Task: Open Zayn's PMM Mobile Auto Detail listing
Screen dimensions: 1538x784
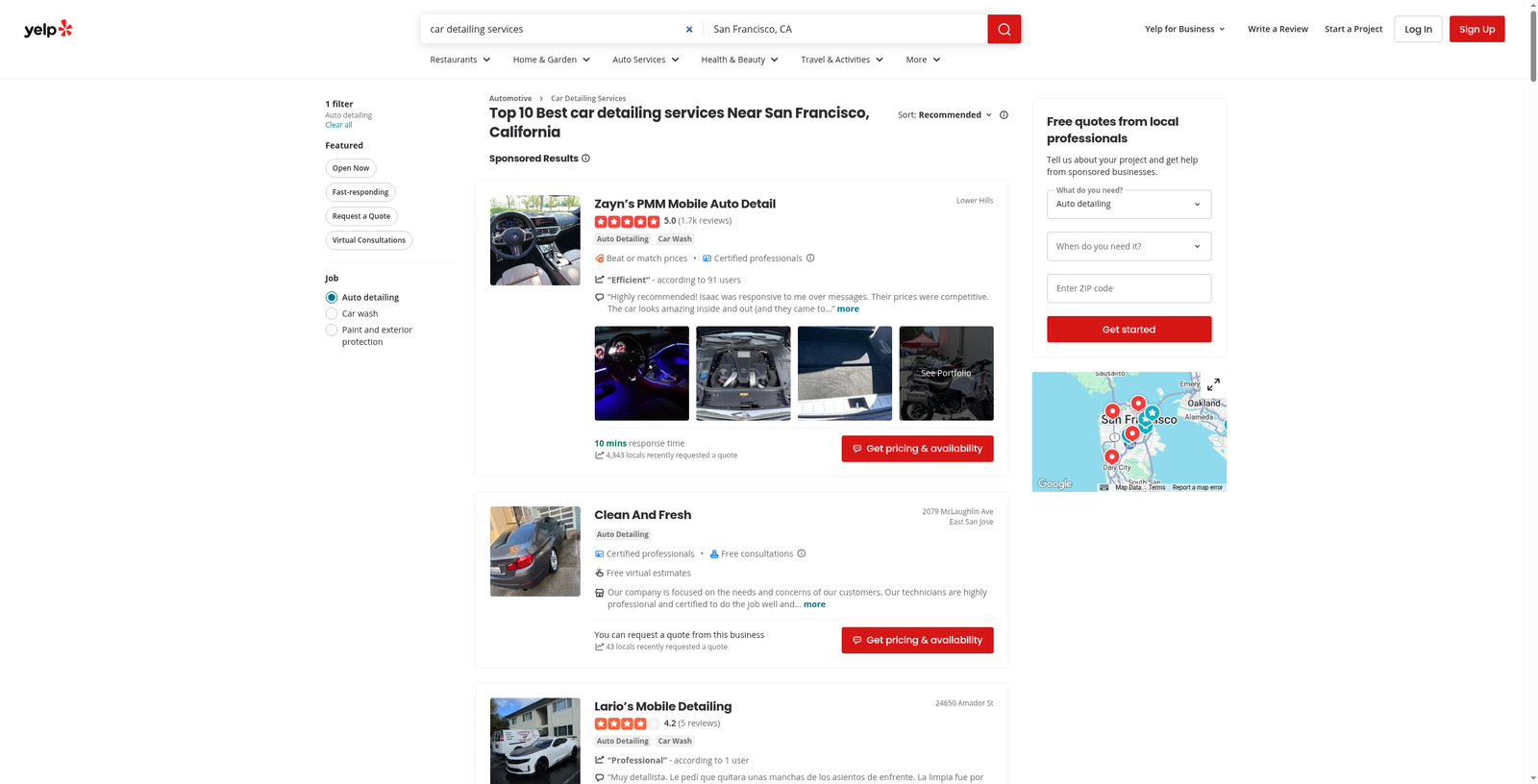Action: click(684, 204)
